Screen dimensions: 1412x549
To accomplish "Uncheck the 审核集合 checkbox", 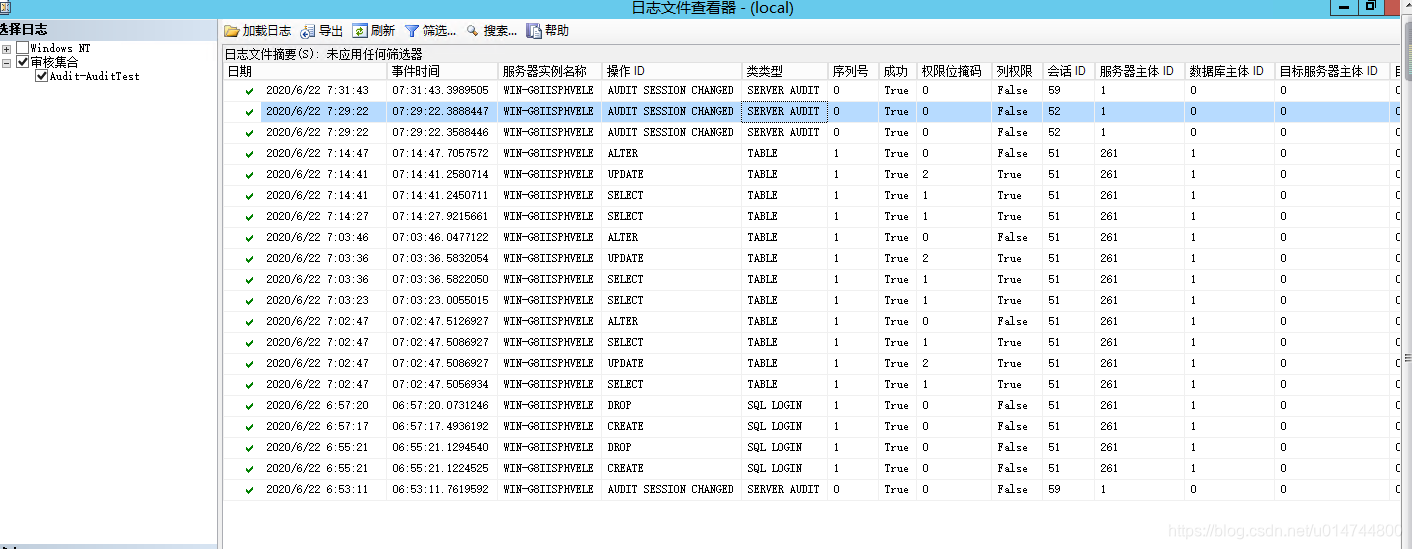I will click(22, 62).
